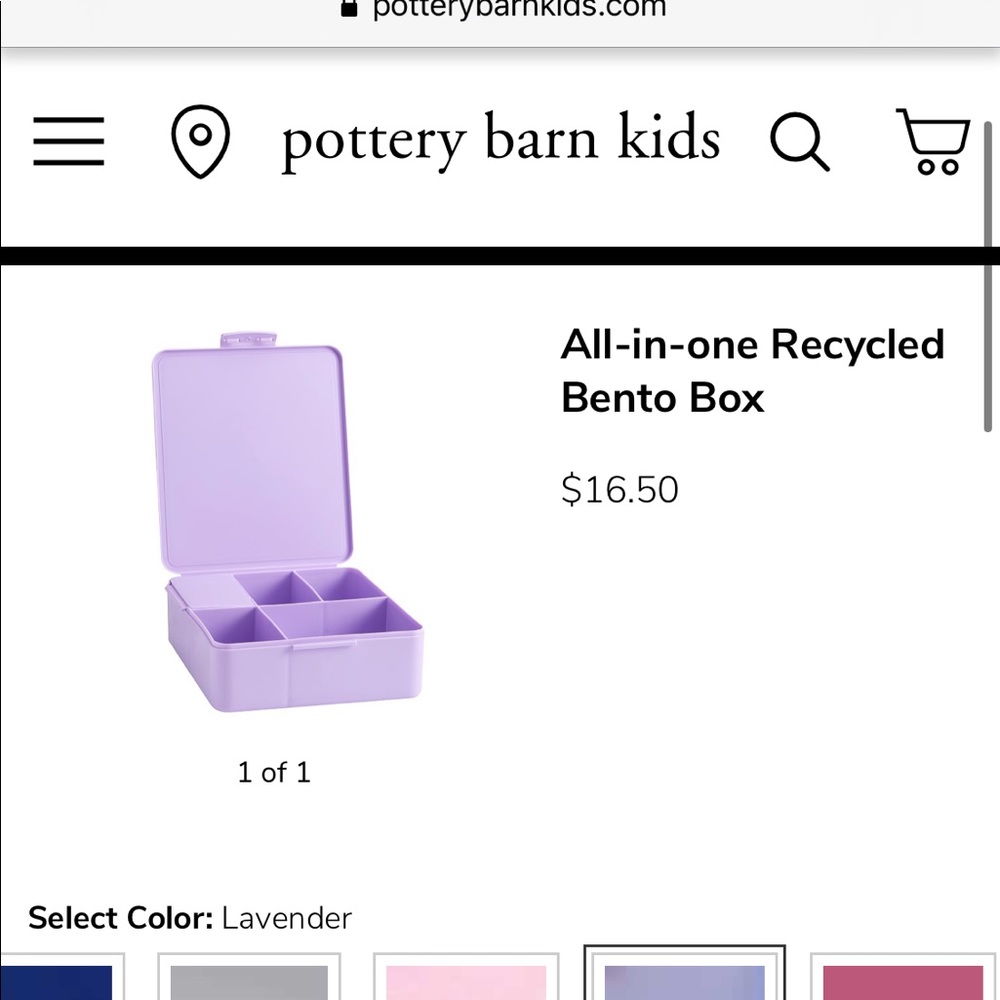Click the store locator pin icon

[x=202, y=142]
